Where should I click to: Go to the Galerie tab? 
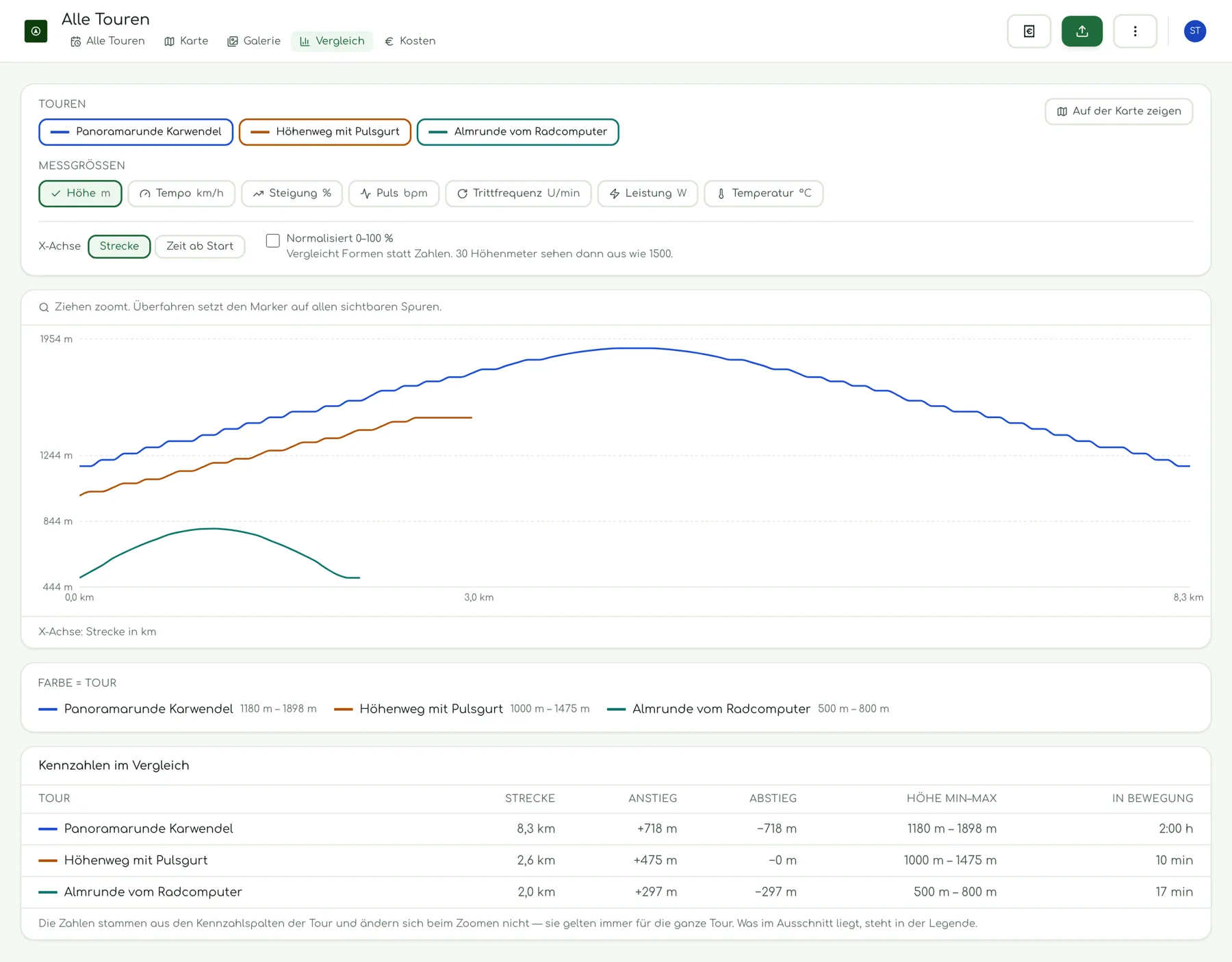(x=254, y=41)
